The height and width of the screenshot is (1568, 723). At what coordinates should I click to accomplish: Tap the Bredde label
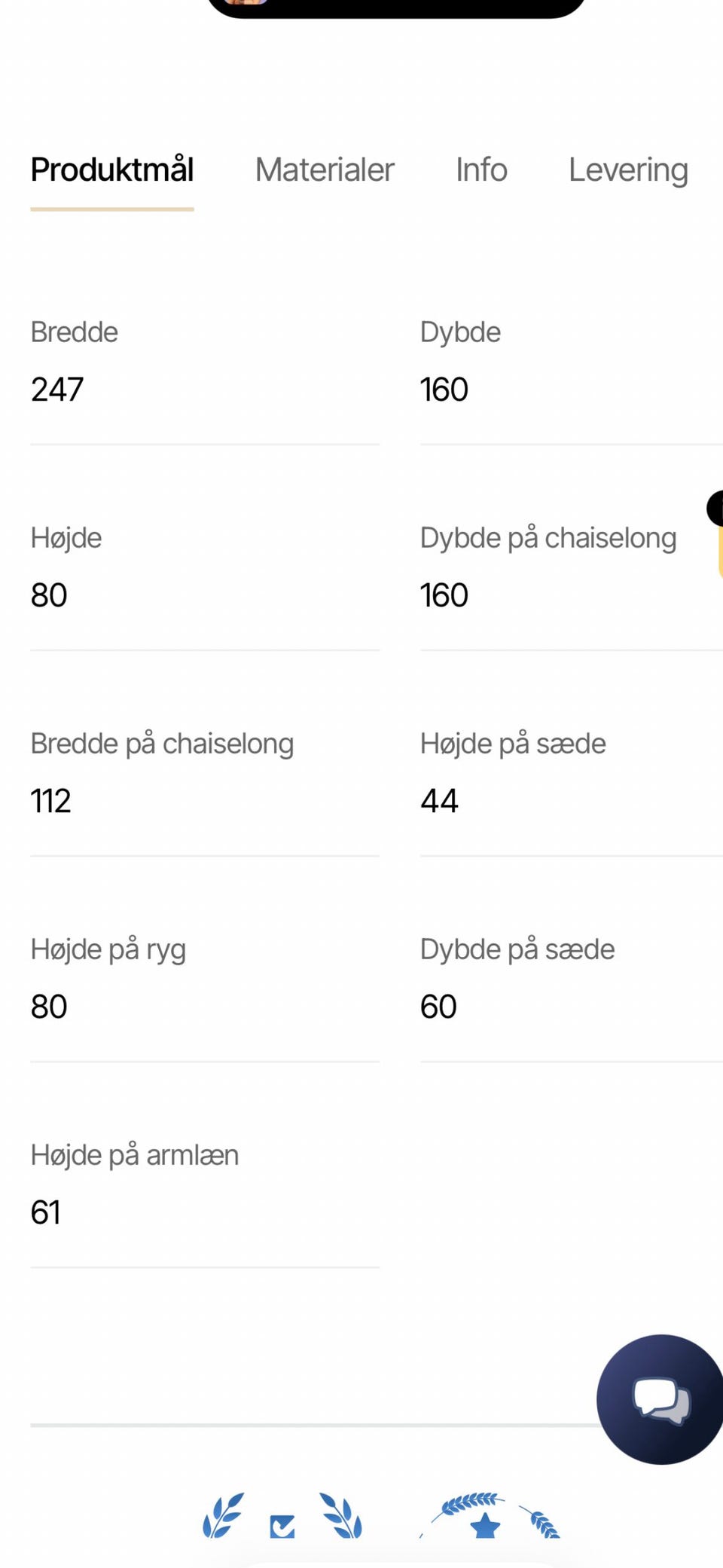[x=75, y=332]
